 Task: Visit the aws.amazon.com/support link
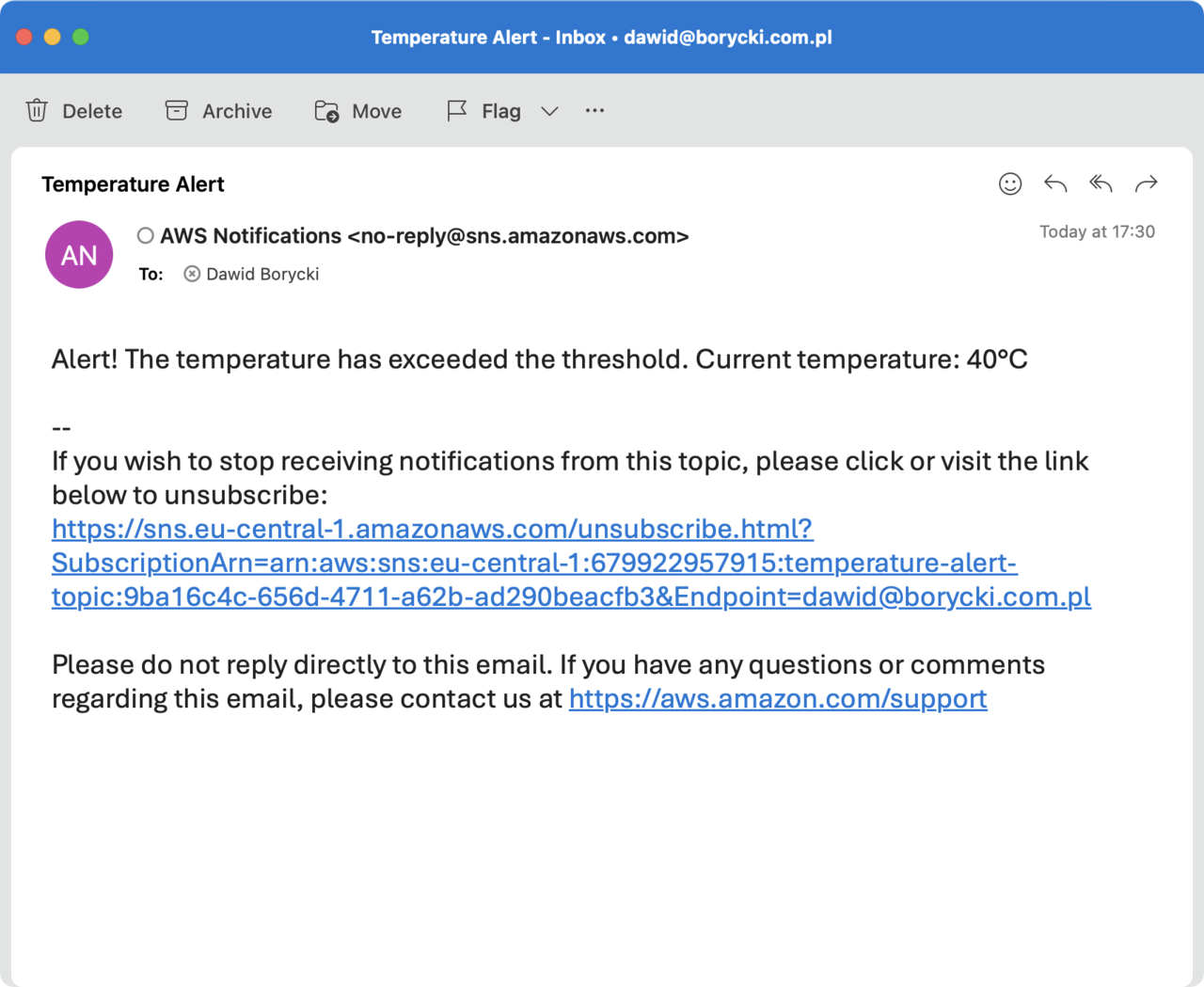click(x=778, y=698)
